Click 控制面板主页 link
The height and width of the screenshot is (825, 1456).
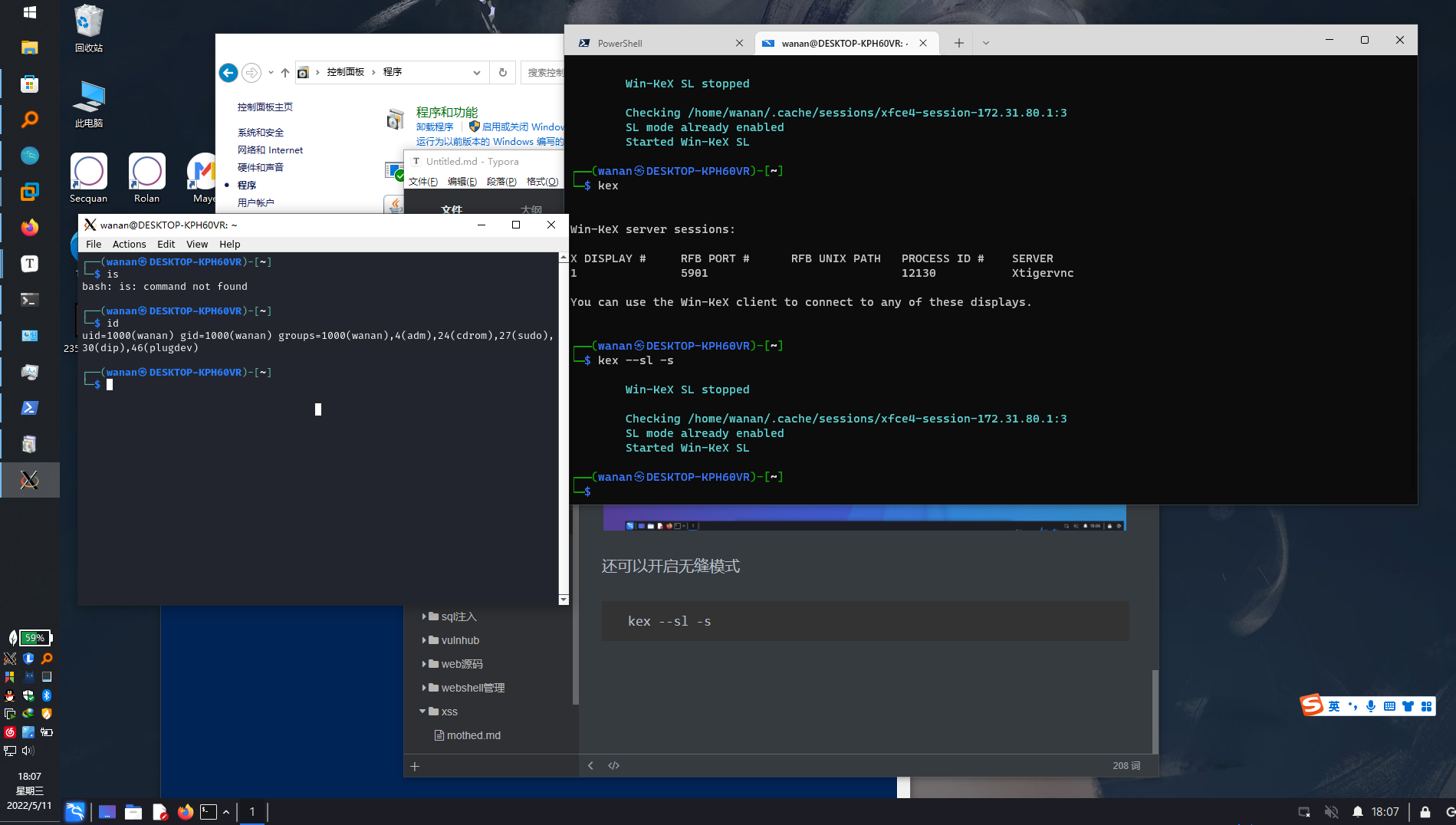[265, 107]
